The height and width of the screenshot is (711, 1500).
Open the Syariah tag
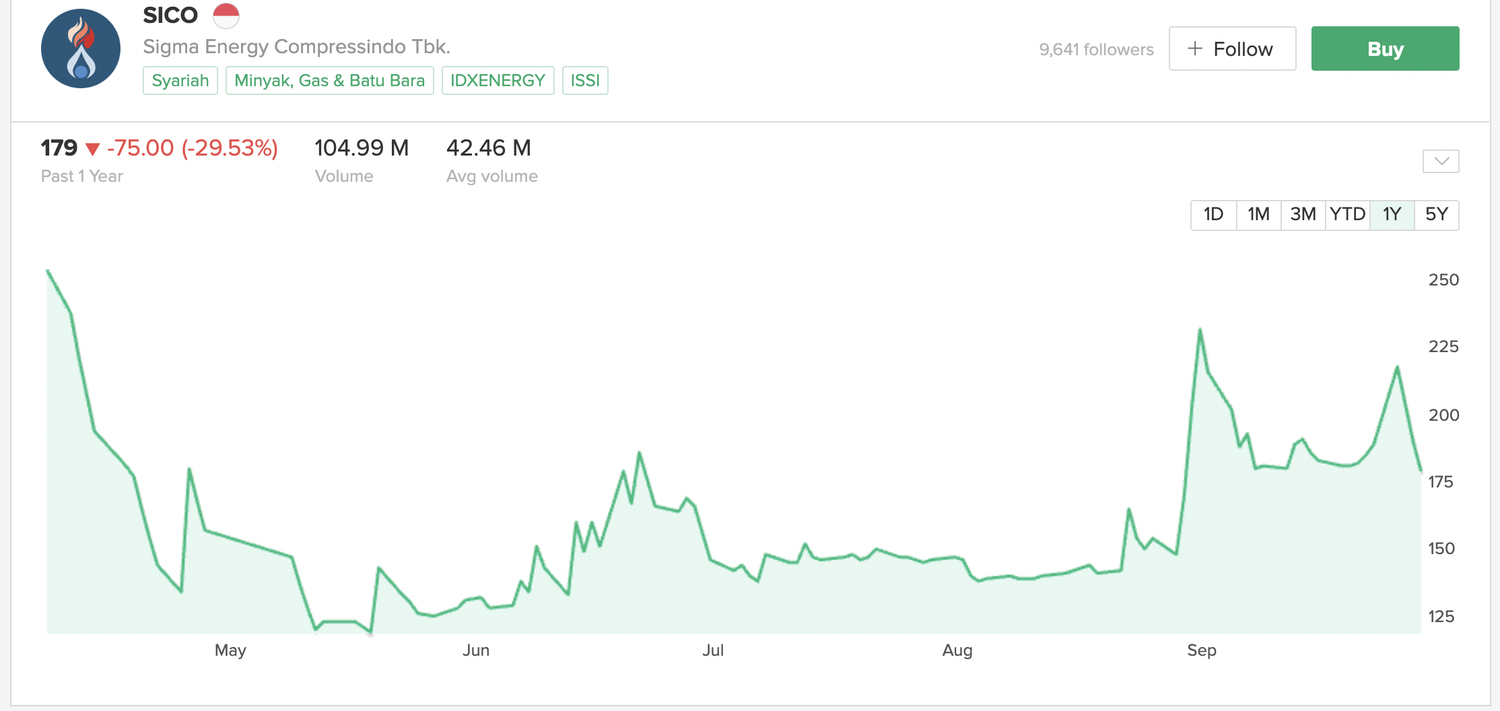click(180, 80)
